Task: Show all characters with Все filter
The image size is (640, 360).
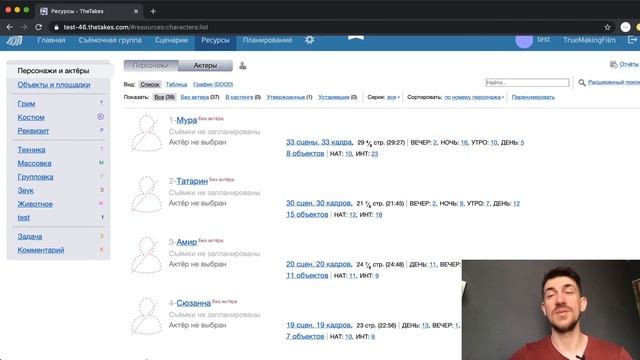Action: pyautogui.click(x=164, y=97)
